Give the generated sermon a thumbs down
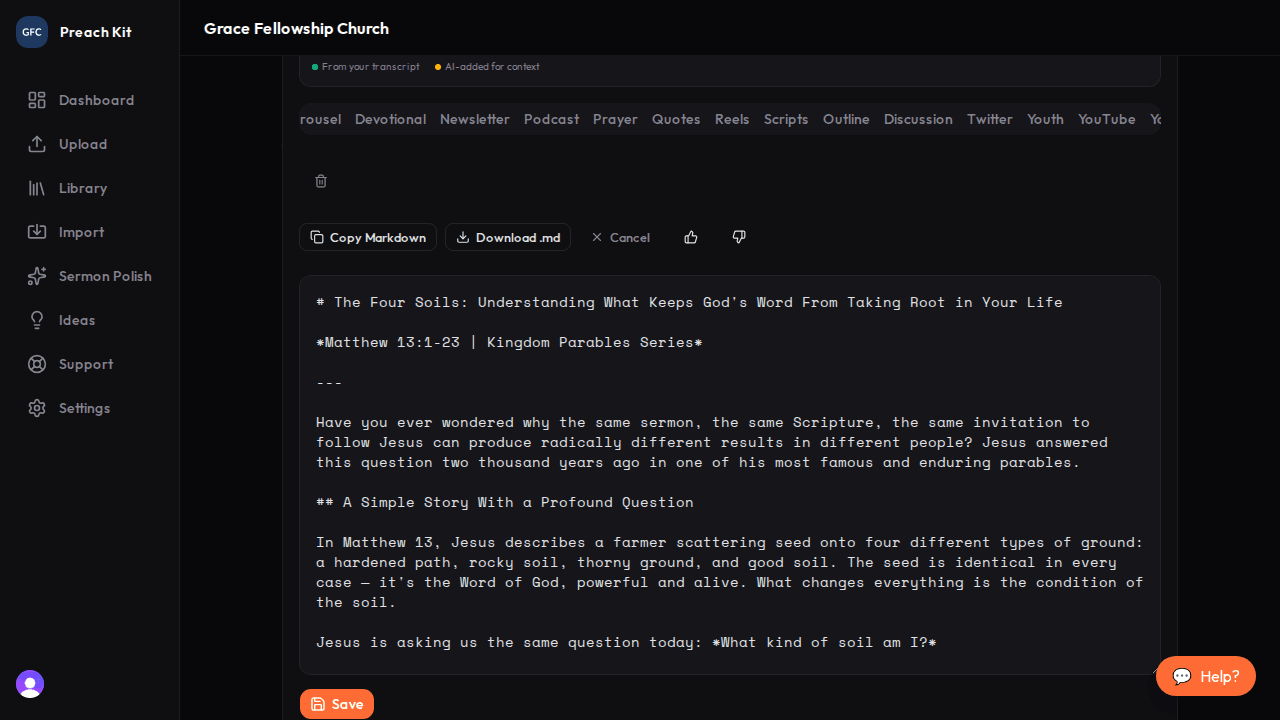Viewport: 1280px width, 720px height. [739, 237]
